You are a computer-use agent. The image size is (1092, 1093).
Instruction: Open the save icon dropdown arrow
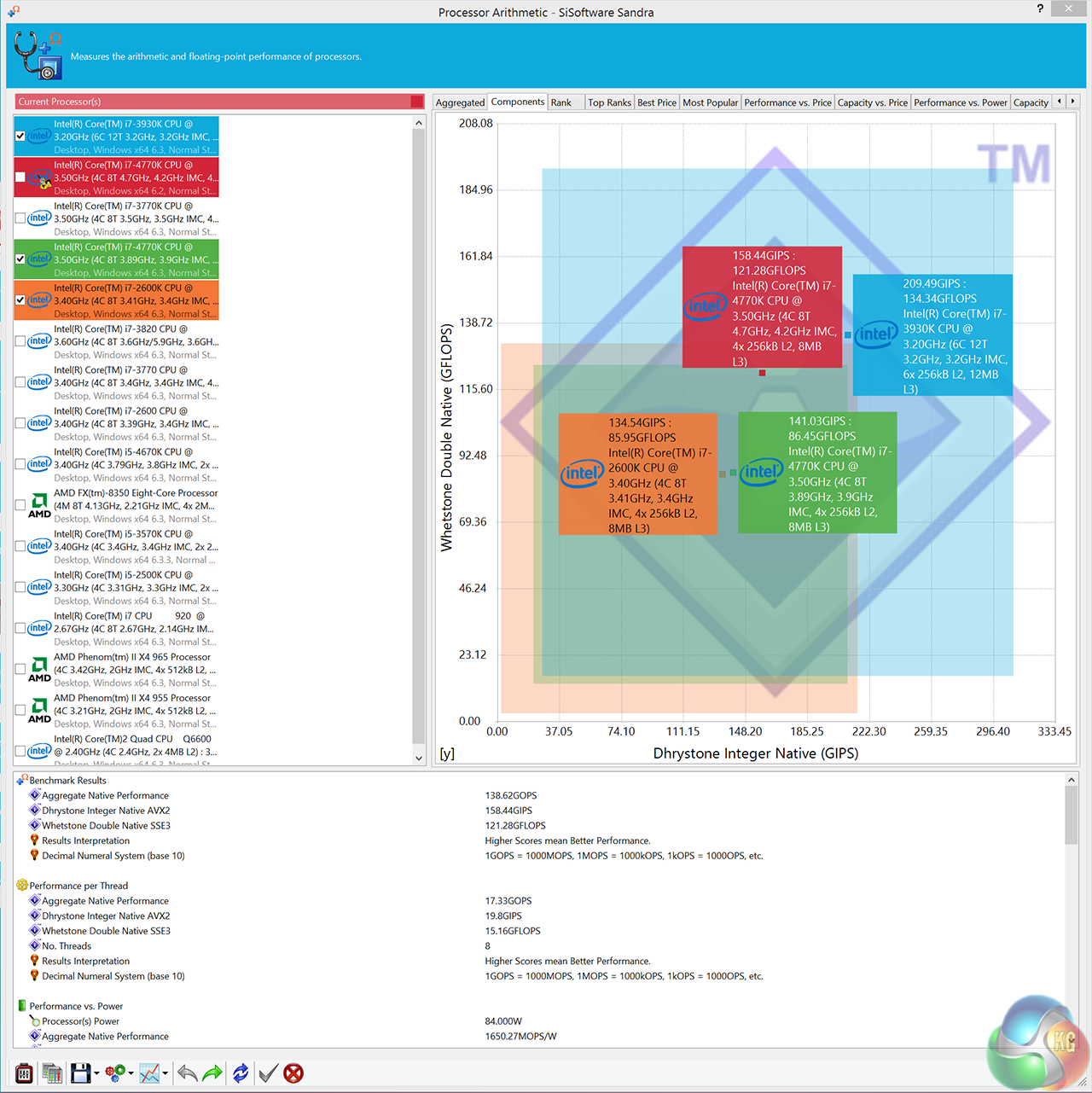coord(96,1073)
